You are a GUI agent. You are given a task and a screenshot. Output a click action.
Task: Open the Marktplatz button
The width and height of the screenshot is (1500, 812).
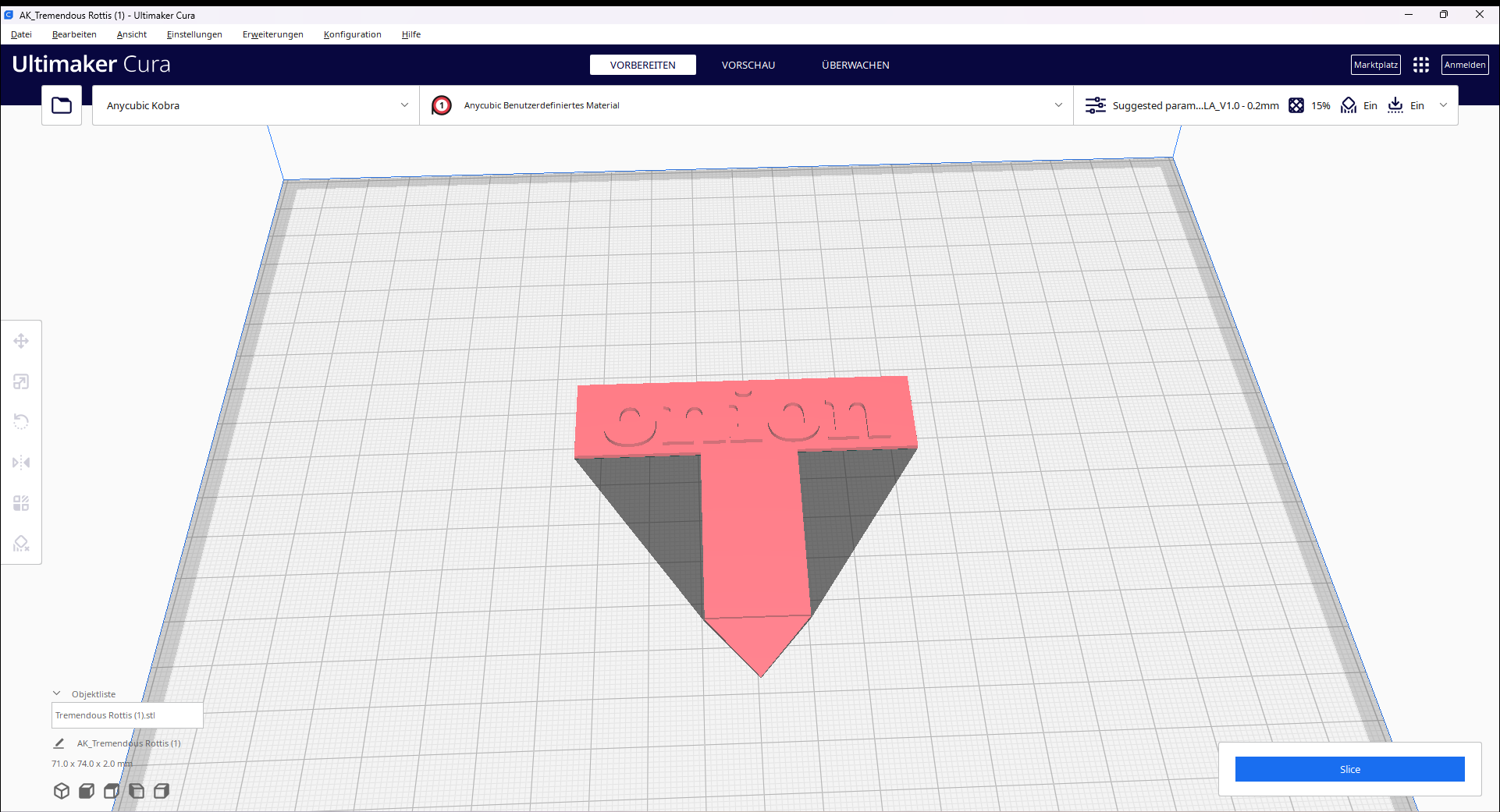(x=1376, y=65)
